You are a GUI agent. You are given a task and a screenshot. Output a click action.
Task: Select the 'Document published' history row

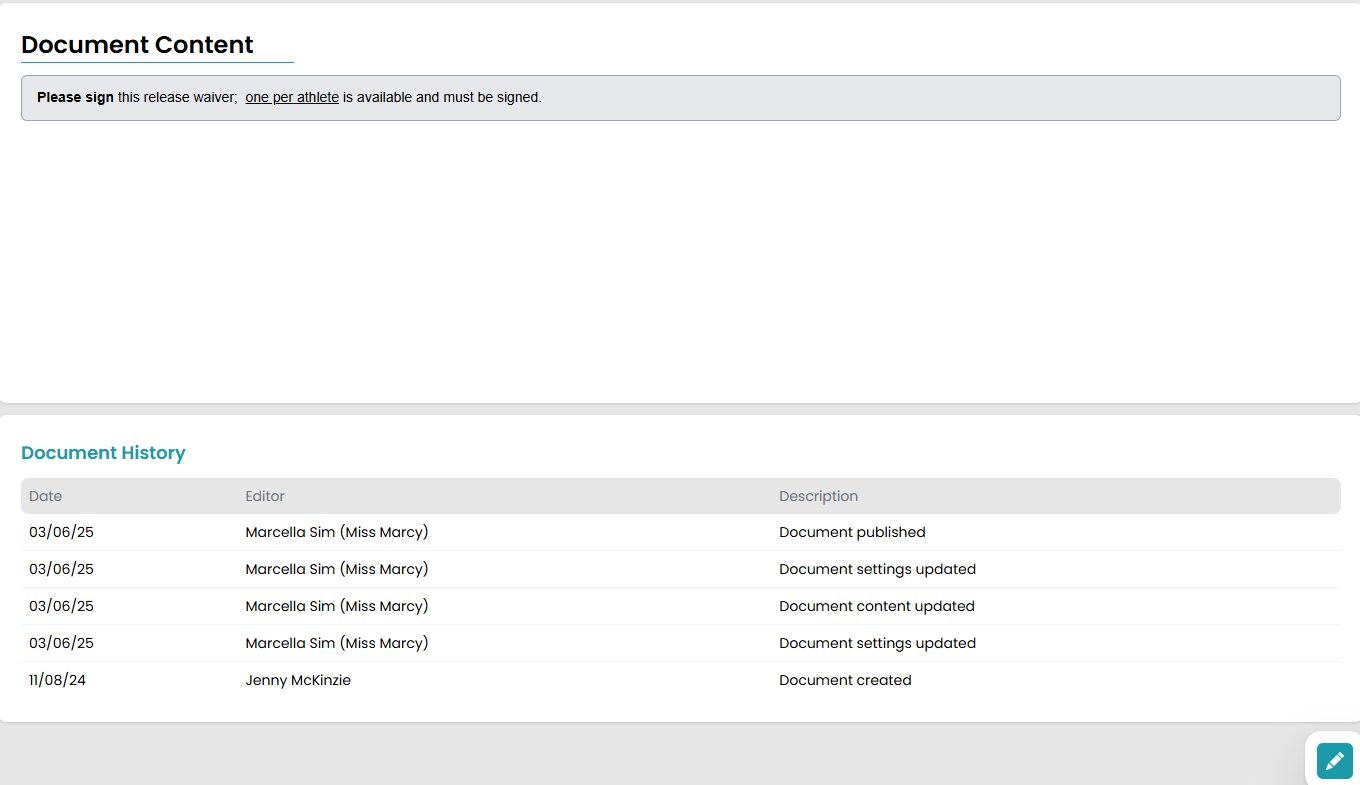(x=680, y=532)
